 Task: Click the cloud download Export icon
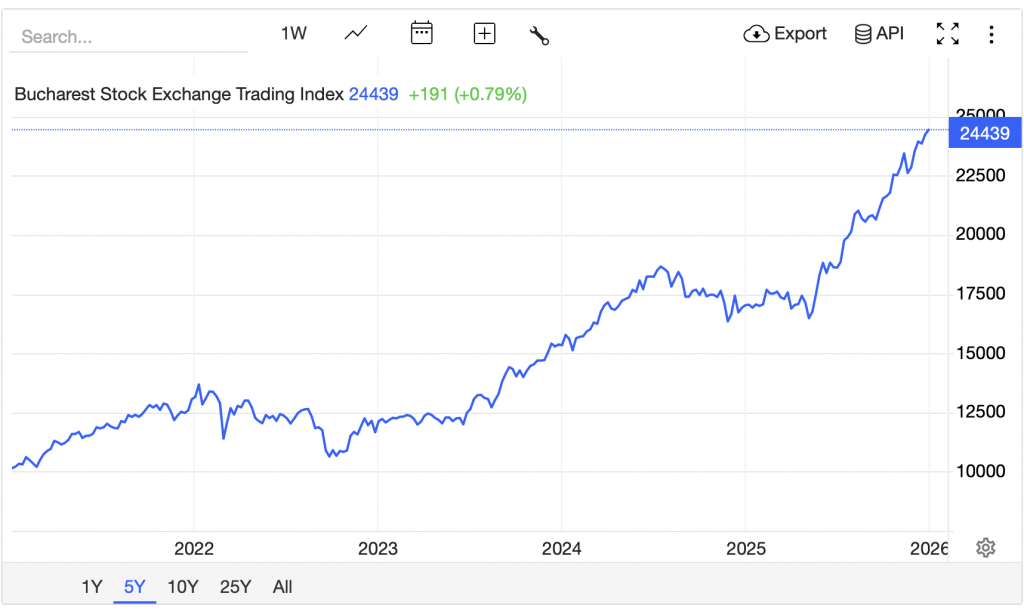757,34
